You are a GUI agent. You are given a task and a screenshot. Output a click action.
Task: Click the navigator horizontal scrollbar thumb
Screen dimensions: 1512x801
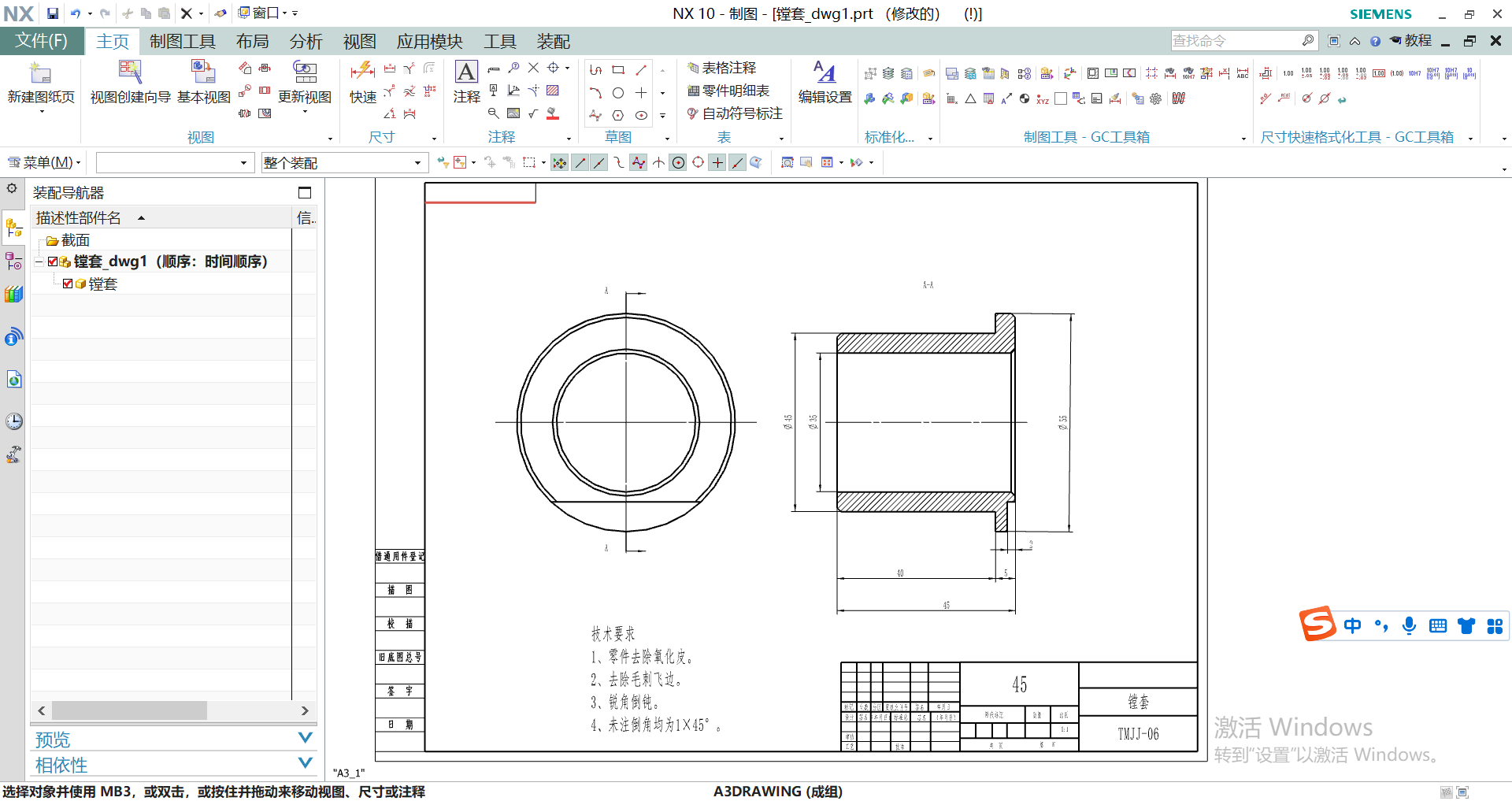click(x=130, y=710)
